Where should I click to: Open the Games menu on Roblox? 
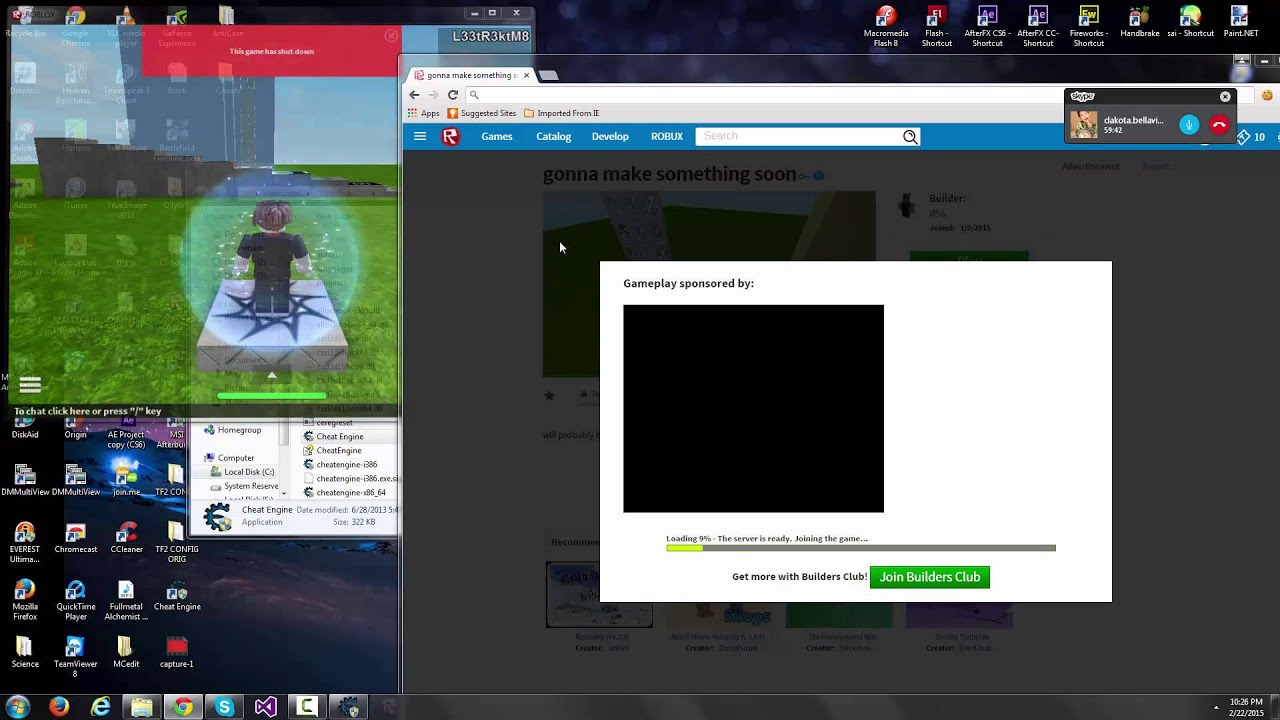(497, 137)
